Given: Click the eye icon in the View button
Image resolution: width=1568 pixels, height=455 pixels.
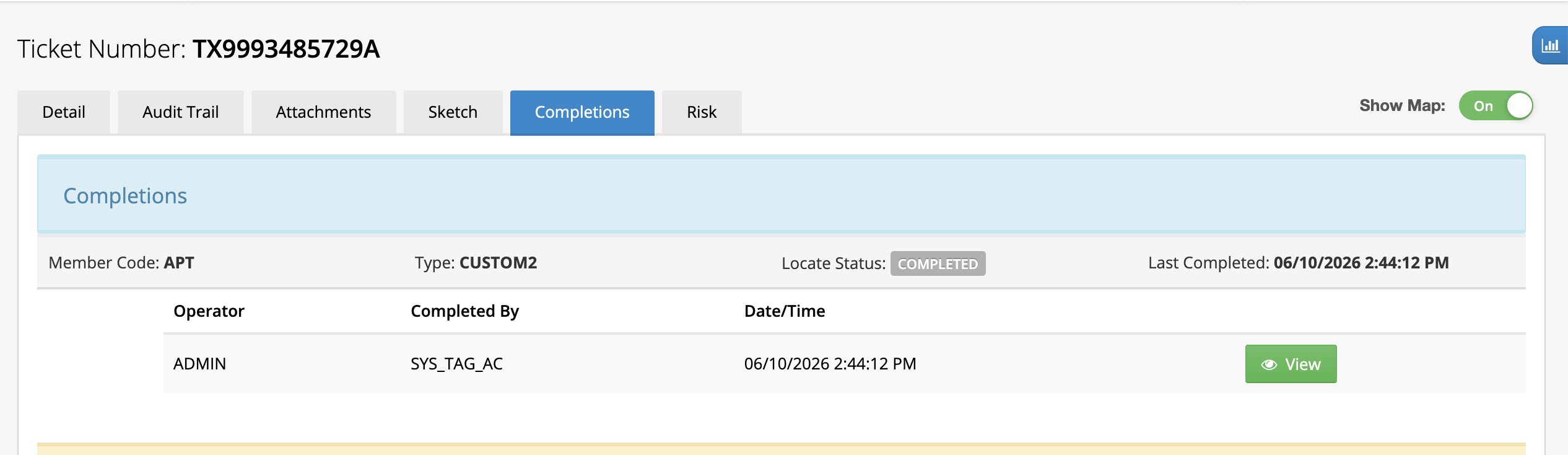Looking at the screenshot, I should (1269, 364).
